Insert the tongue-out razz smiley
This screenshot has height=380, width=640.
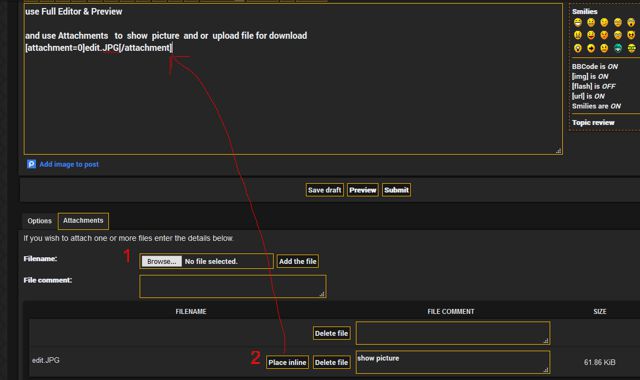pos(591,36)
